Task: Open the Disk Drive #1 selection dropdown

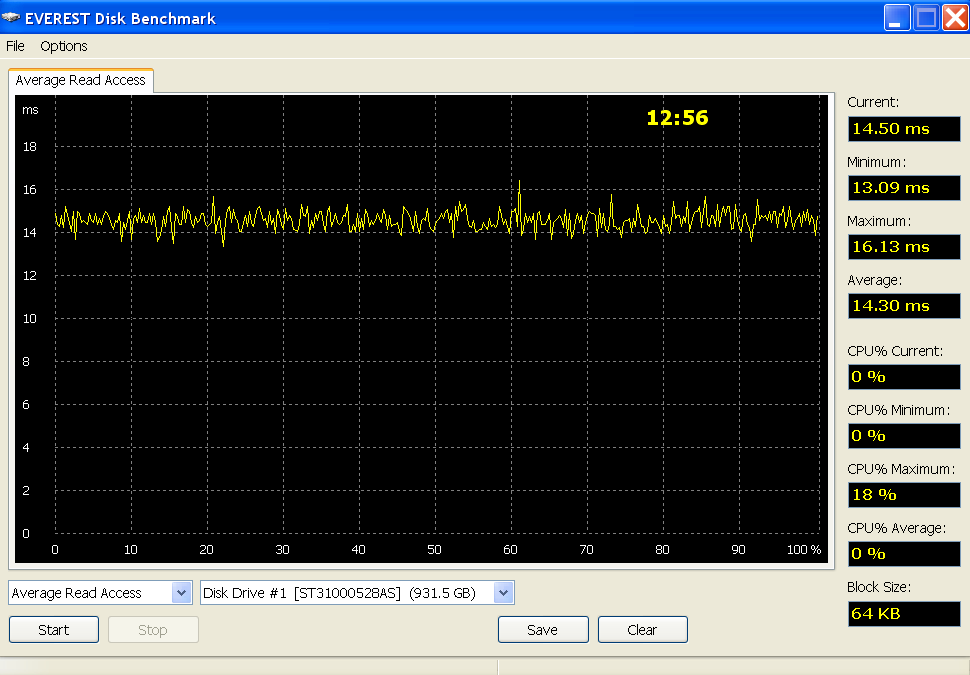Action: pos(504,593)
